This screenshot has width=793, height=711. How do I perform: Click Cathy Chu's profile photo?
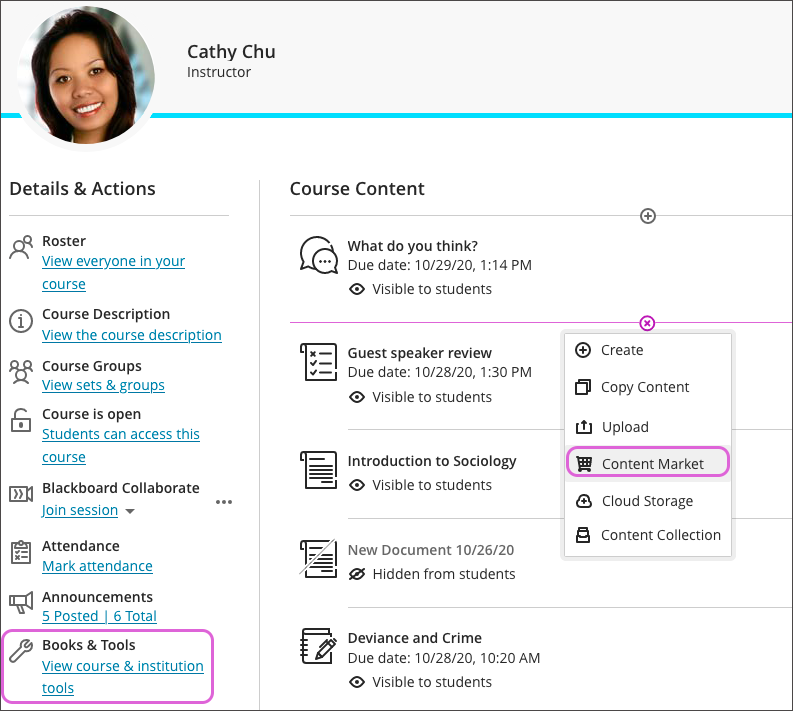86,76
